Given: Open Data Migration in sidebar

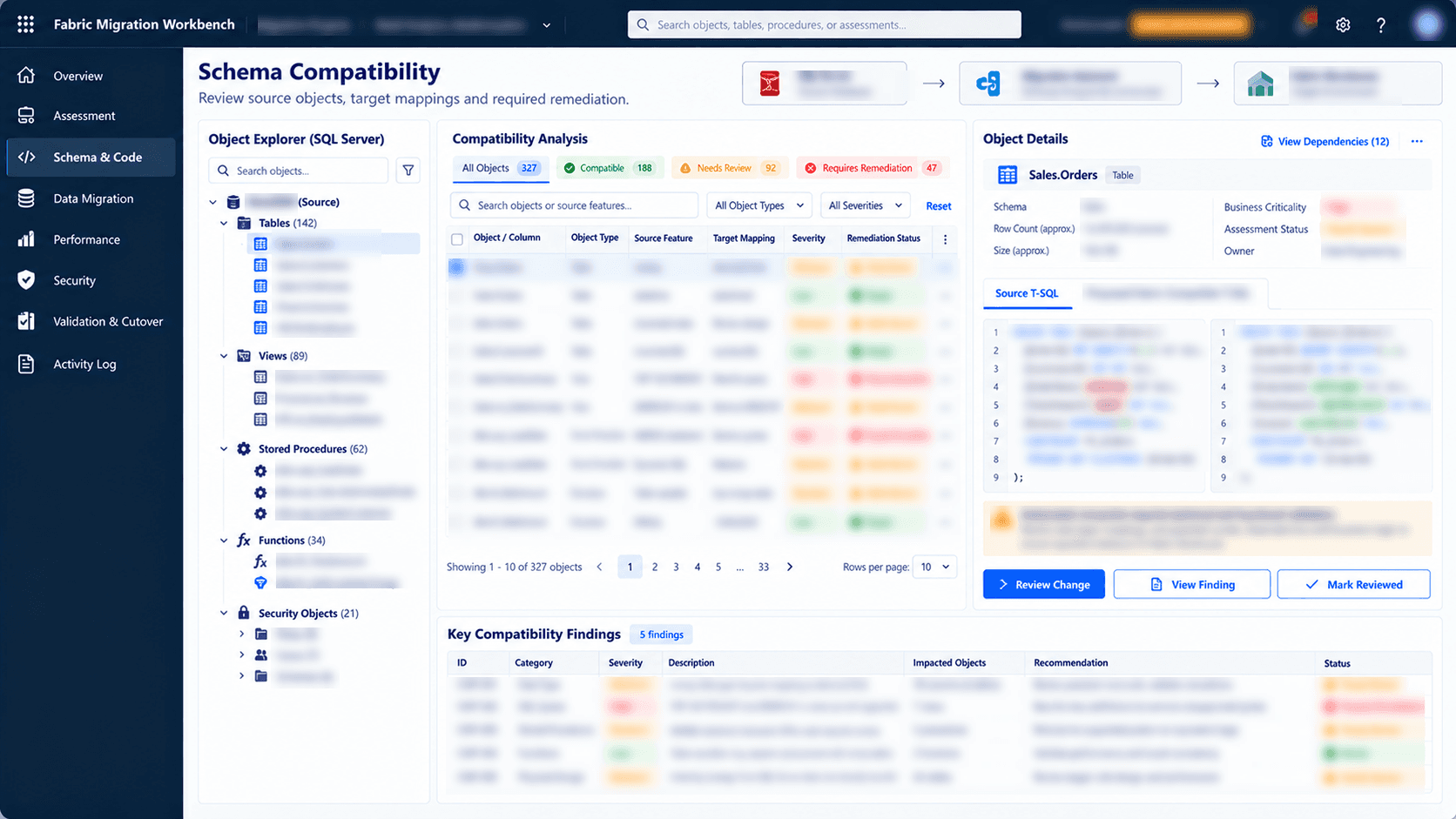Looking at the screenshot, I should point(91,198).
